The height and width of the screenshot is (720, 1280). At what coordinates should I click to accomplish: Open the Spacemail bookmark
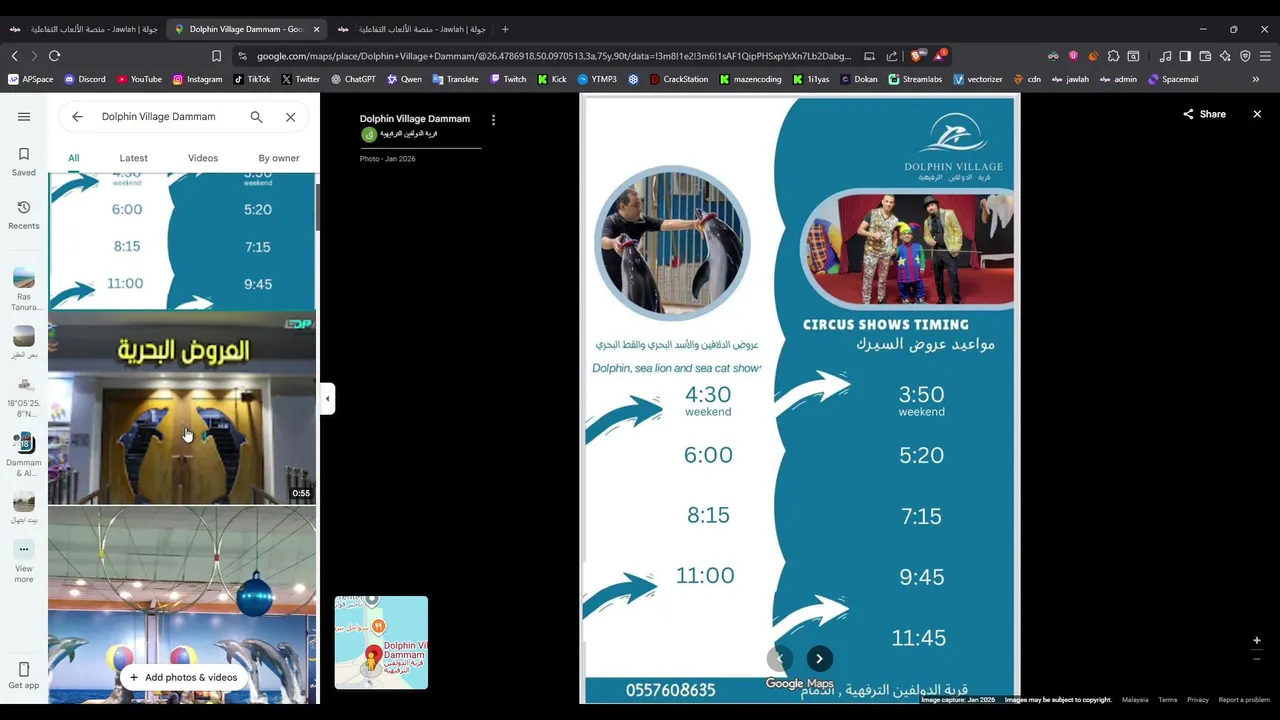[1174, 79]
